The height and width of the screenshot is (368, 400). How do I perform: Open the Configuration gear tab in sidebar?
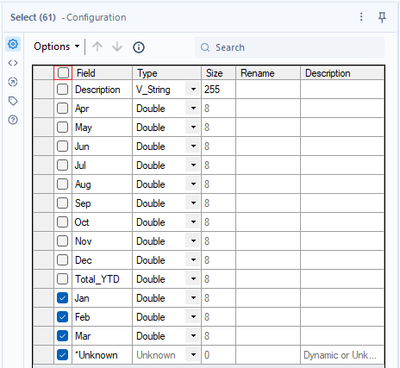tap(13, 44)
